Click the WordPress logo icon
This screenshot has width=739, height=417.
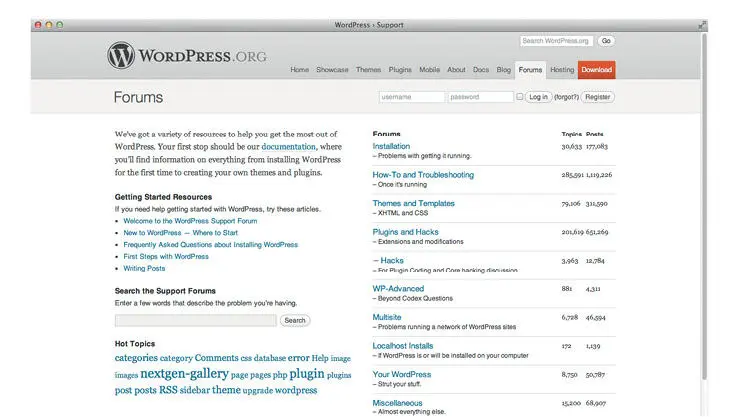pos(121,55)
